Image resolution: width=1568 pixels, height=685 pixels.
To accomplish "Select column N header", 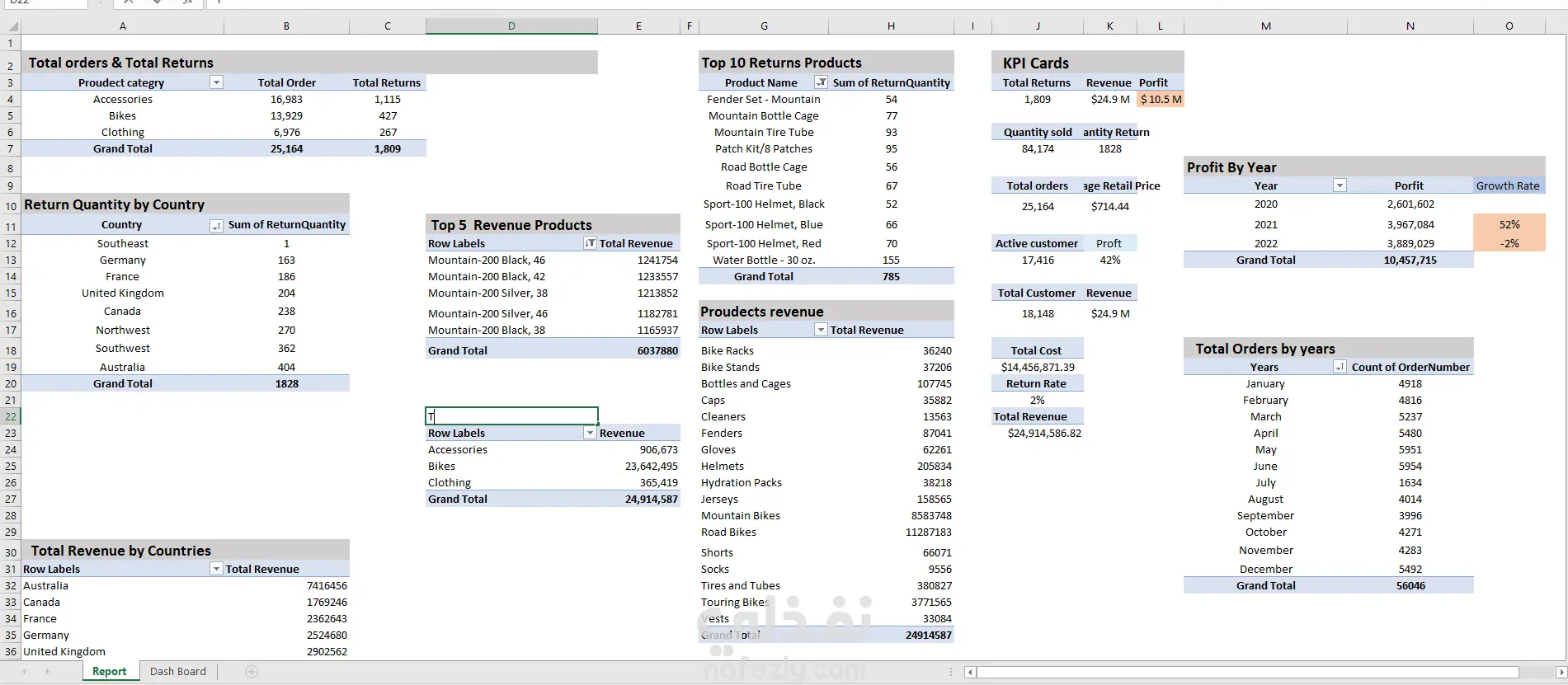I will [1410, 26].
